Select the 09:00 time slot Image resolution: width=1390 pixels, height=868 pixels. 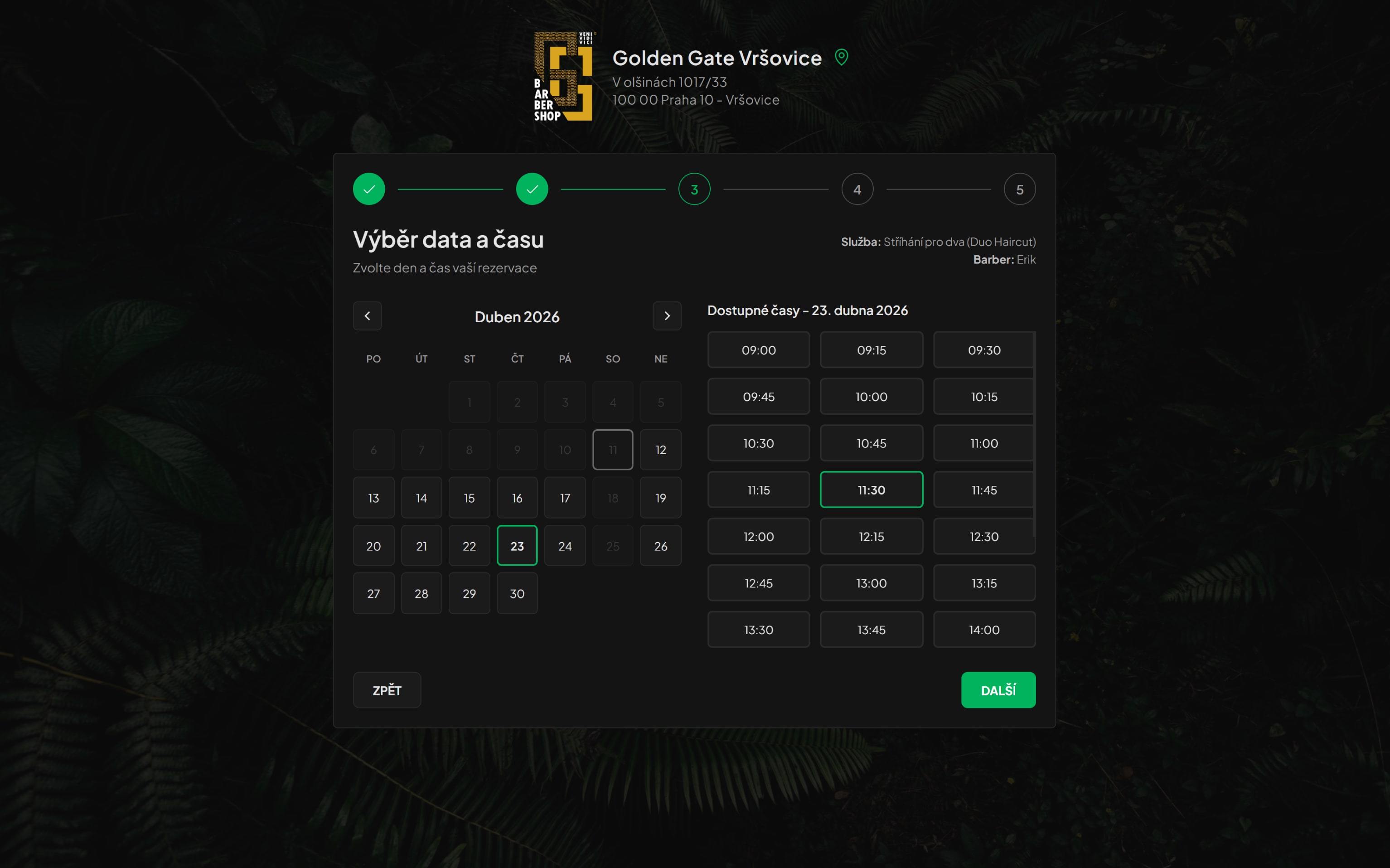758,349
